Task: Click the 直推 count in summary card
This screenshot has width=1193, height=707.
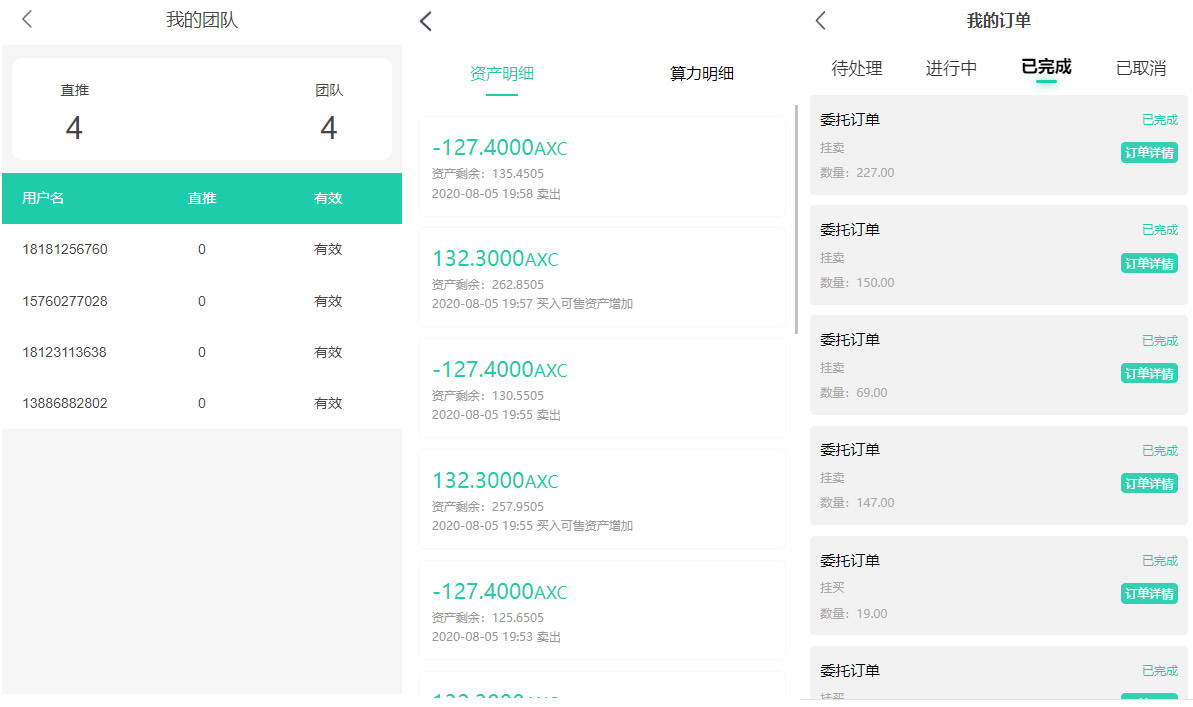Action: 74,128
